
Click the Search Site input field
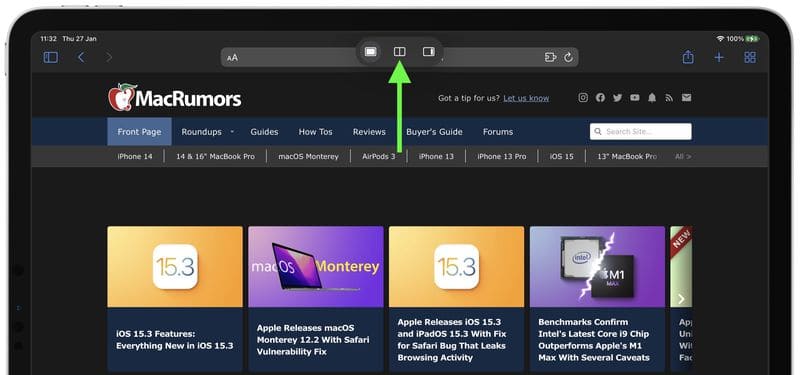coord(641,132)
